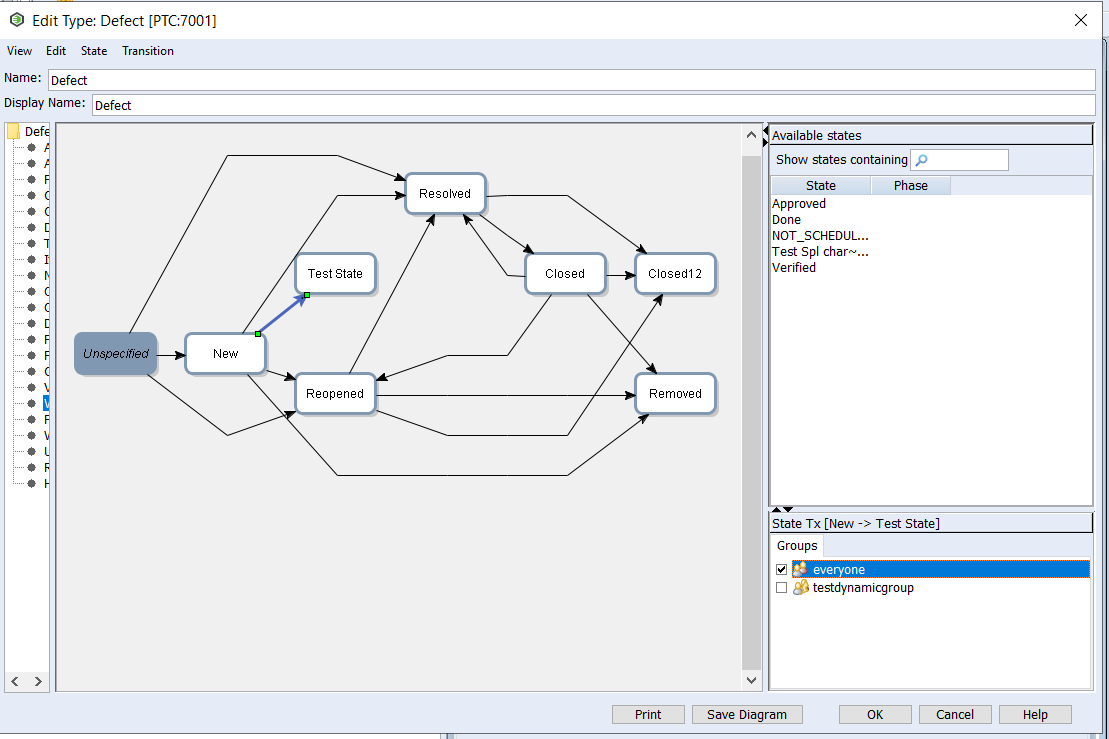
Task: Click the Display Name input field
Action: pyautogui.click(x=593, y=105)
